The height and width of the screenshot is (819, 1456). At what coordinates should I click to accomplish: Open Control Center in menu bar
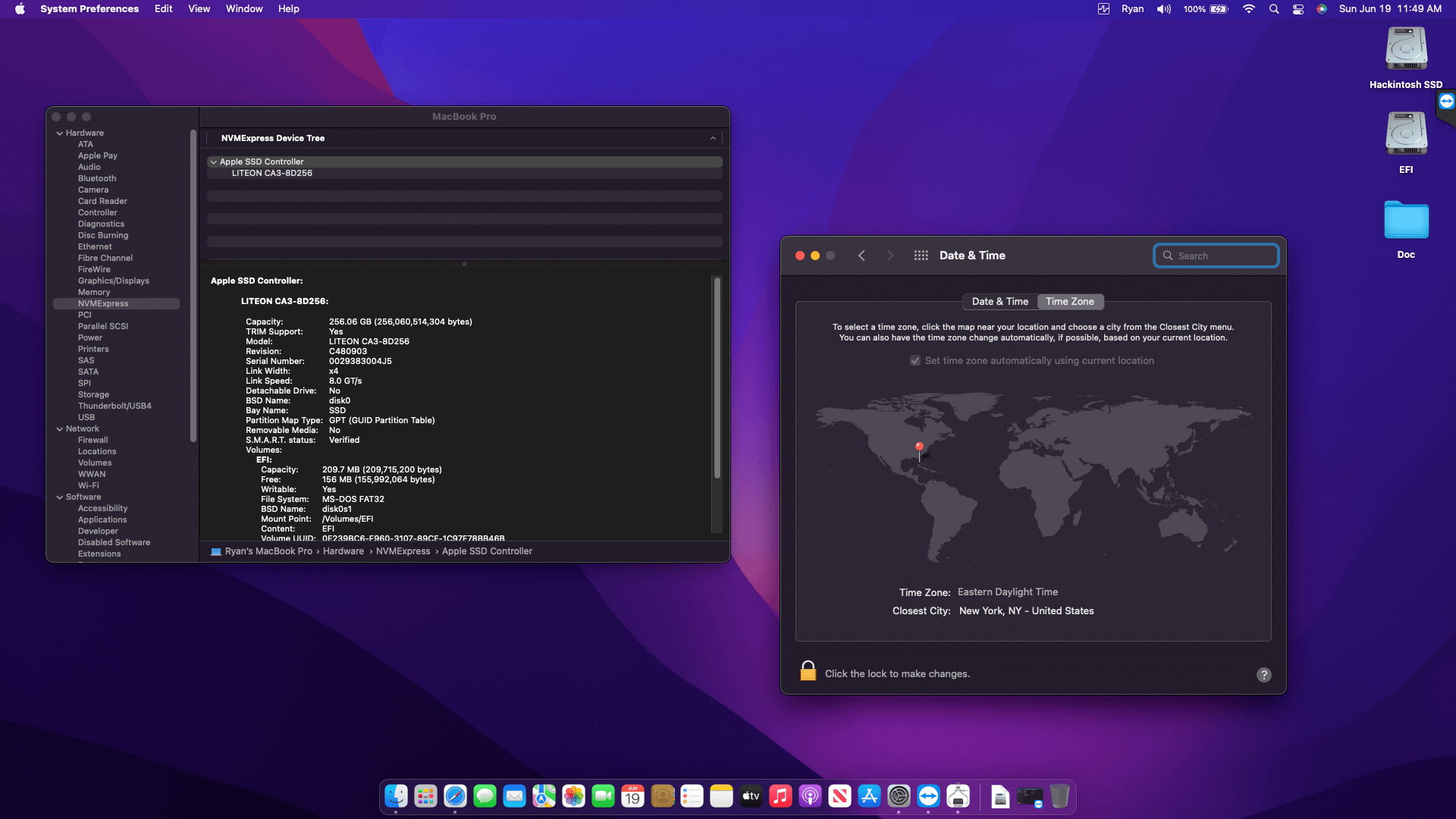[1298, 9]
